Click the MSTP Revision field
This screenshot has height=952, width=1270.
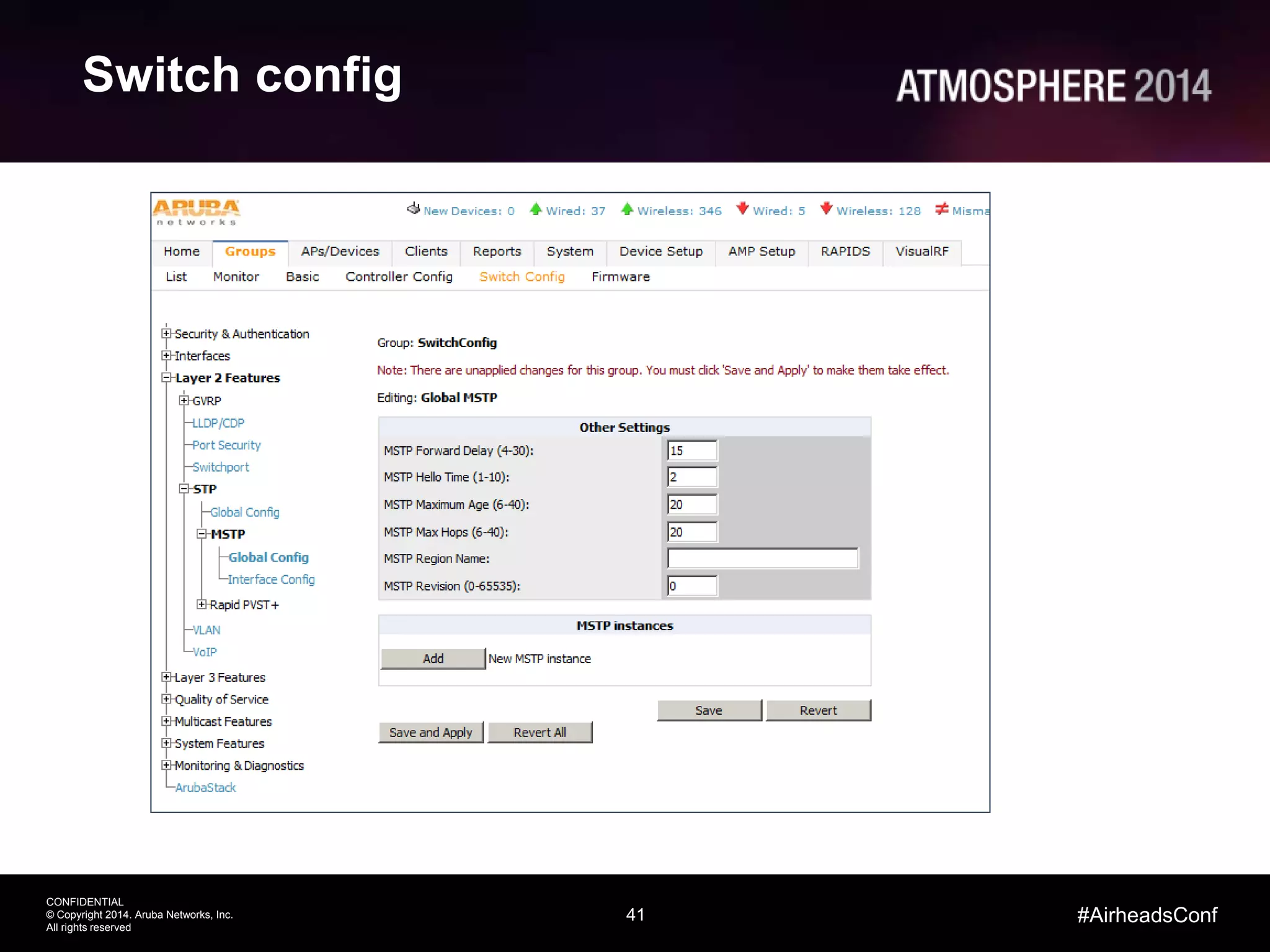point(693,586)
